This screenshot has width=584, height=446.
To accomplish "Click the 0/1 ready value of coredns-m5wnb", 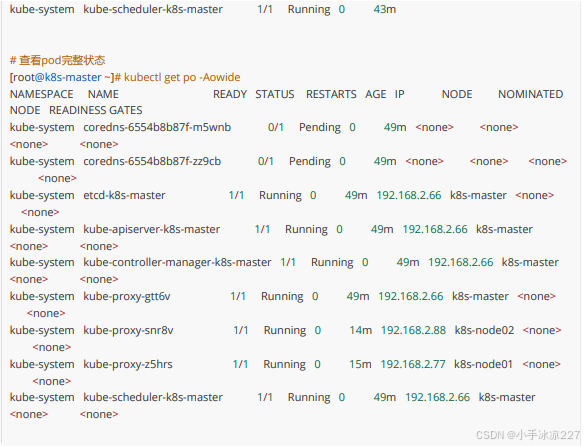I will pyautogui.click(x=276, y=127).
